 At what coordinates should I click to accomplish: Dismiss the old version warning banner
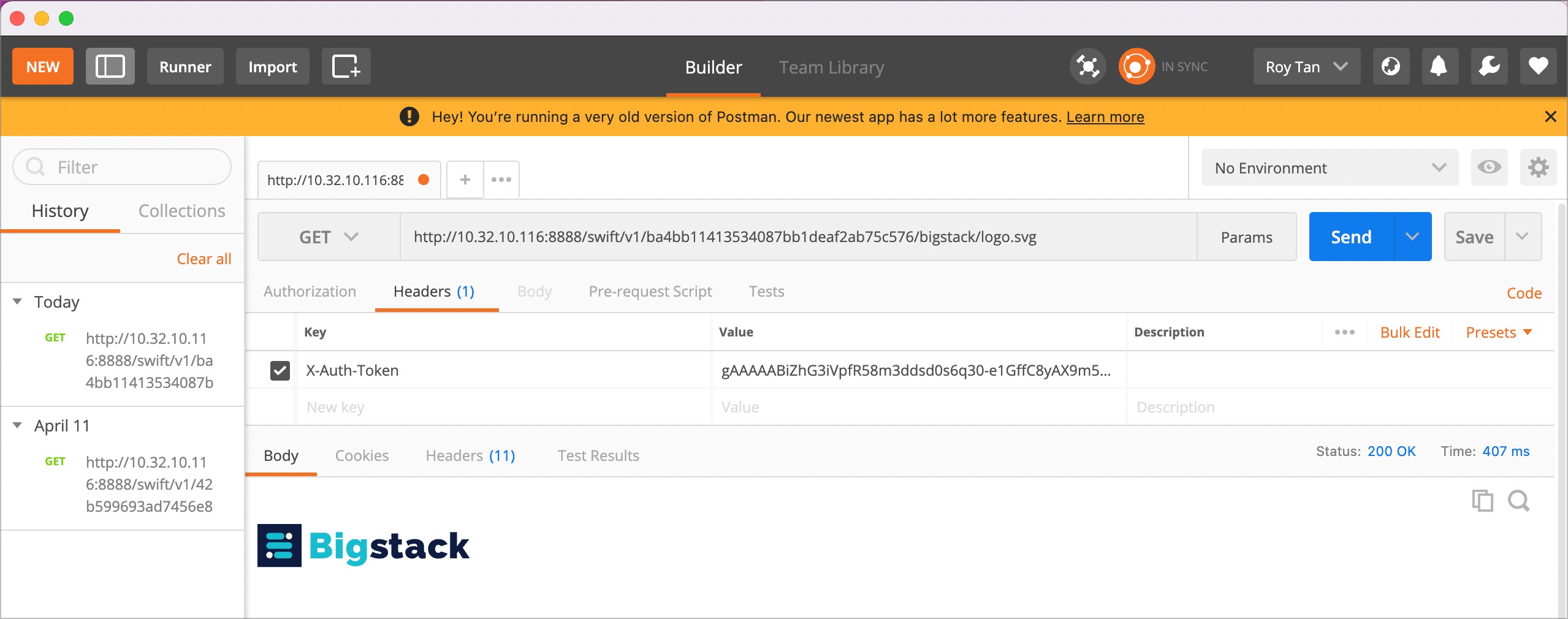[x=1550, y=116]
